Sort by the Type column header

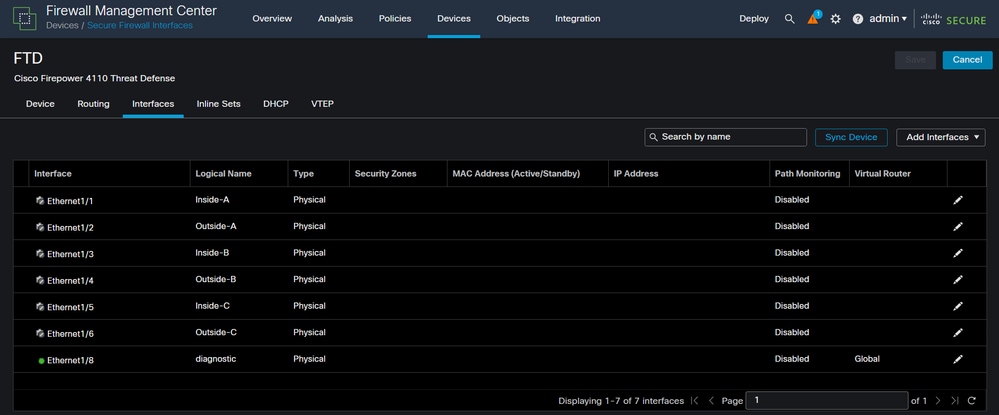[303, 173]
